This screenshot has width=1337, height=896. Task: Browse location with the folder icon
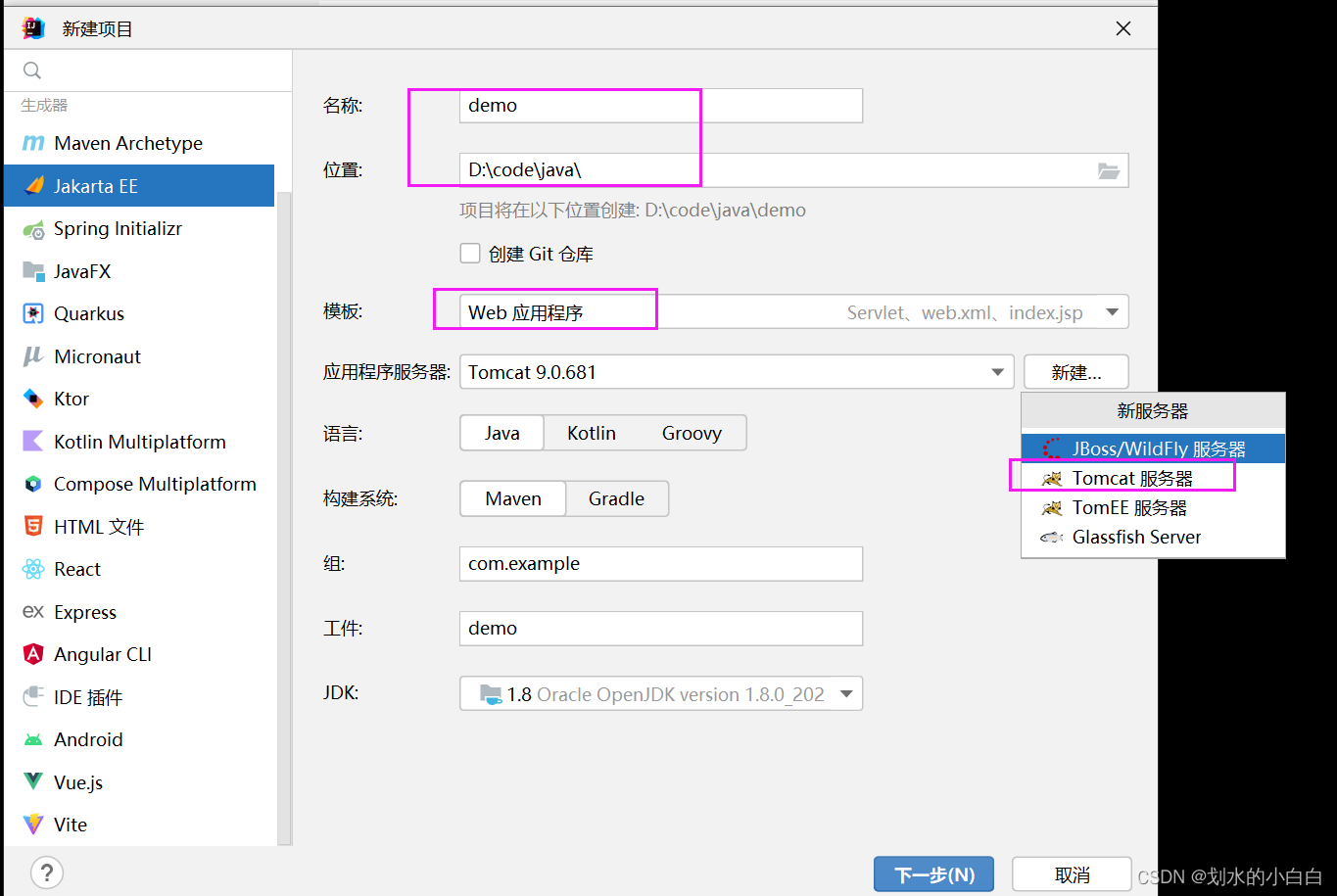click(1109, 170)
